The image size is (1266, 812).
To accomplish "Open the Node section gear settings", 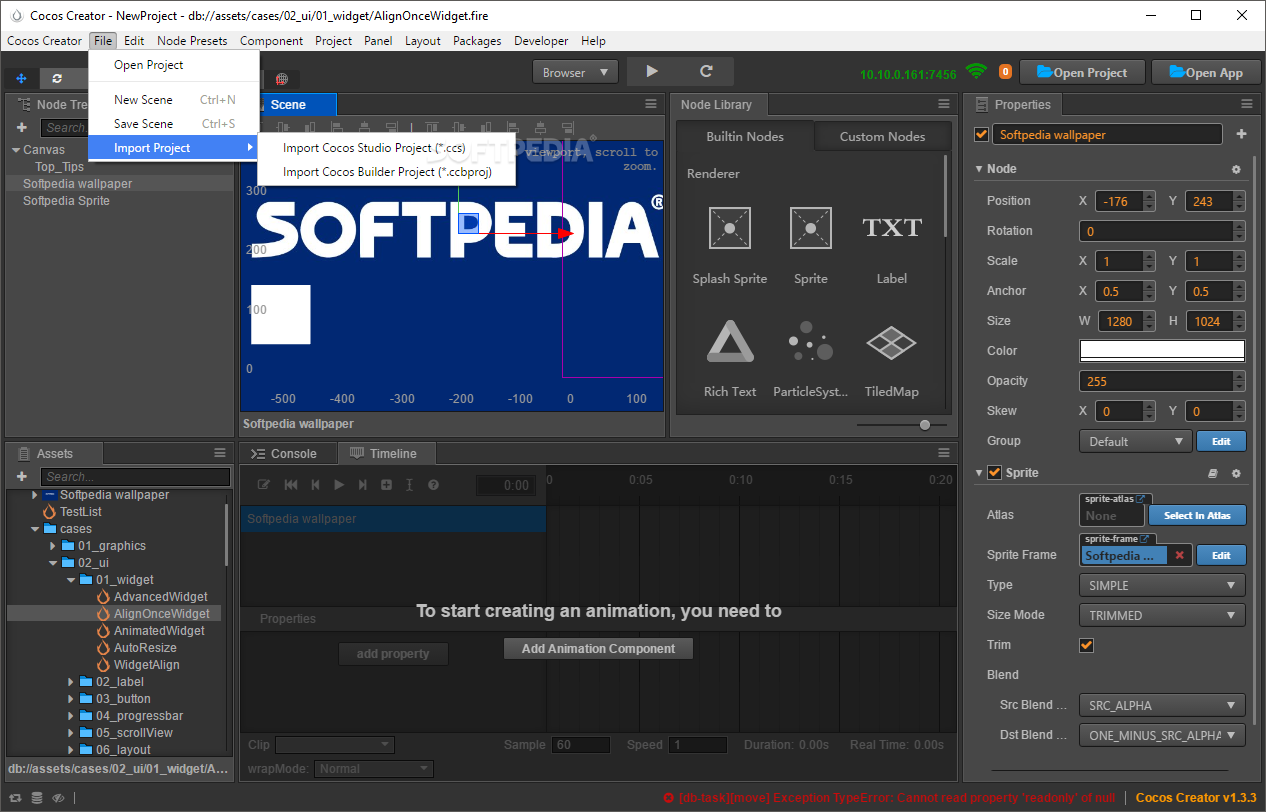I will [1236, 169].
